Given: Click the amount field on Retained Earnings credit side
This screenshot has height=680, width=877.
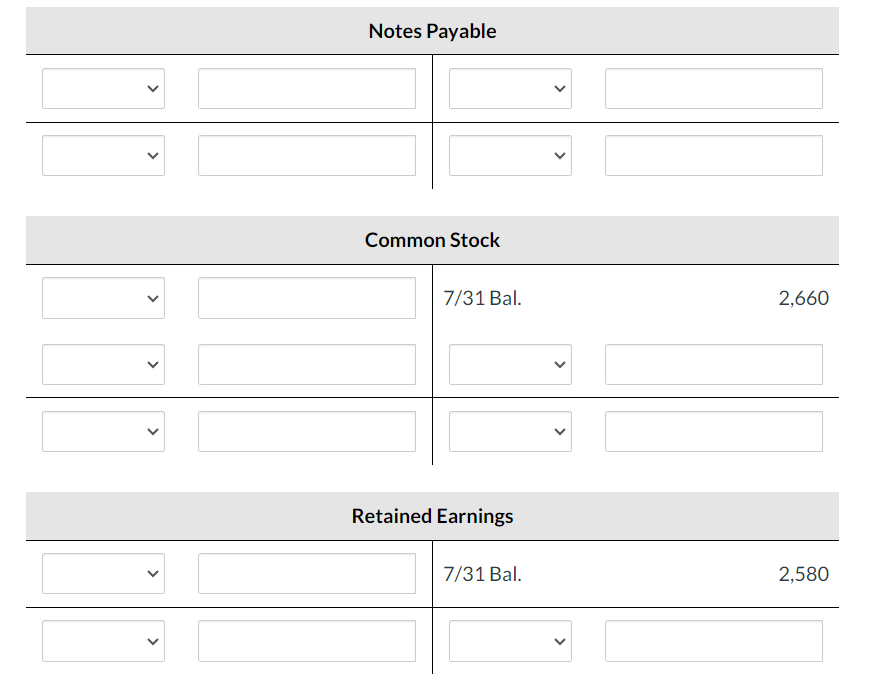Looking at the screenshot, I should pyautogui.click(x=713, y=640).
